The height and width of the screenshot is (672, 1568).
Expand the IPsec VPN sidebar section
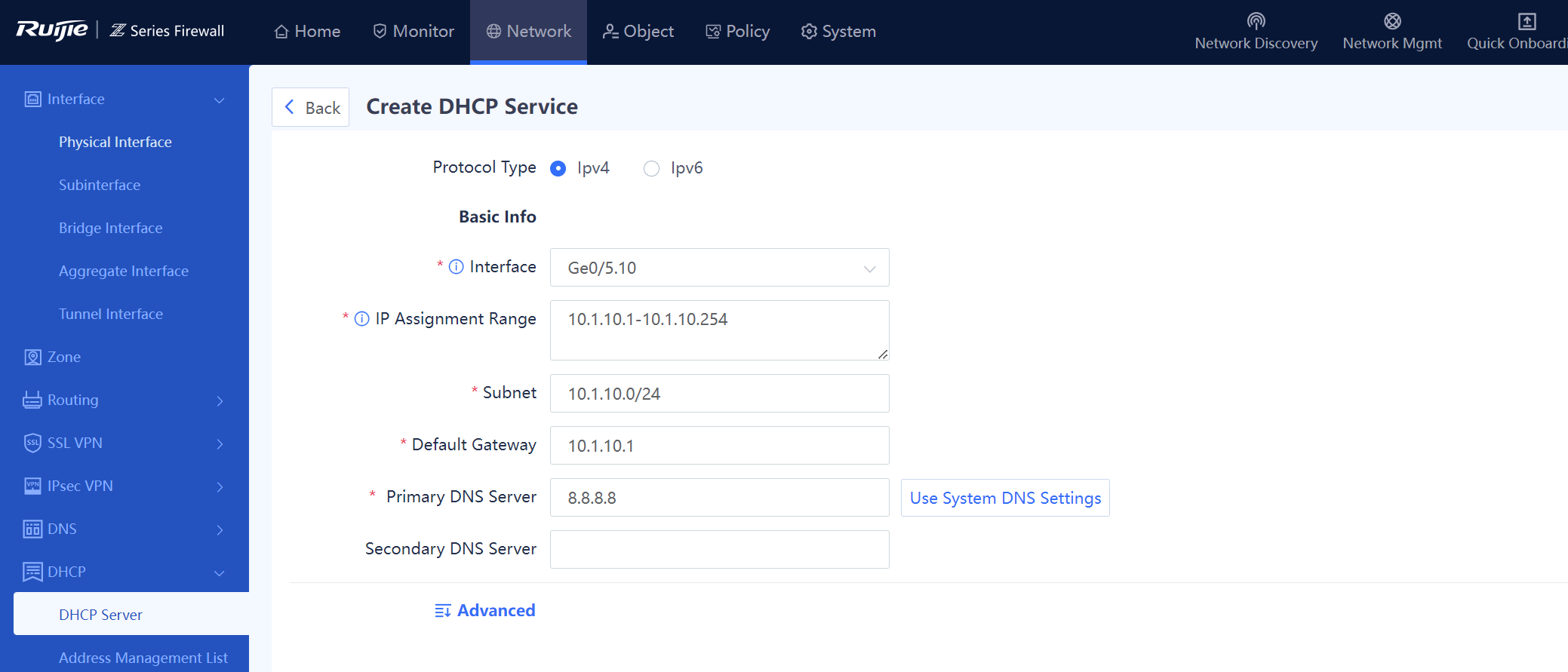pyautogui.click(x=220, y=486)
